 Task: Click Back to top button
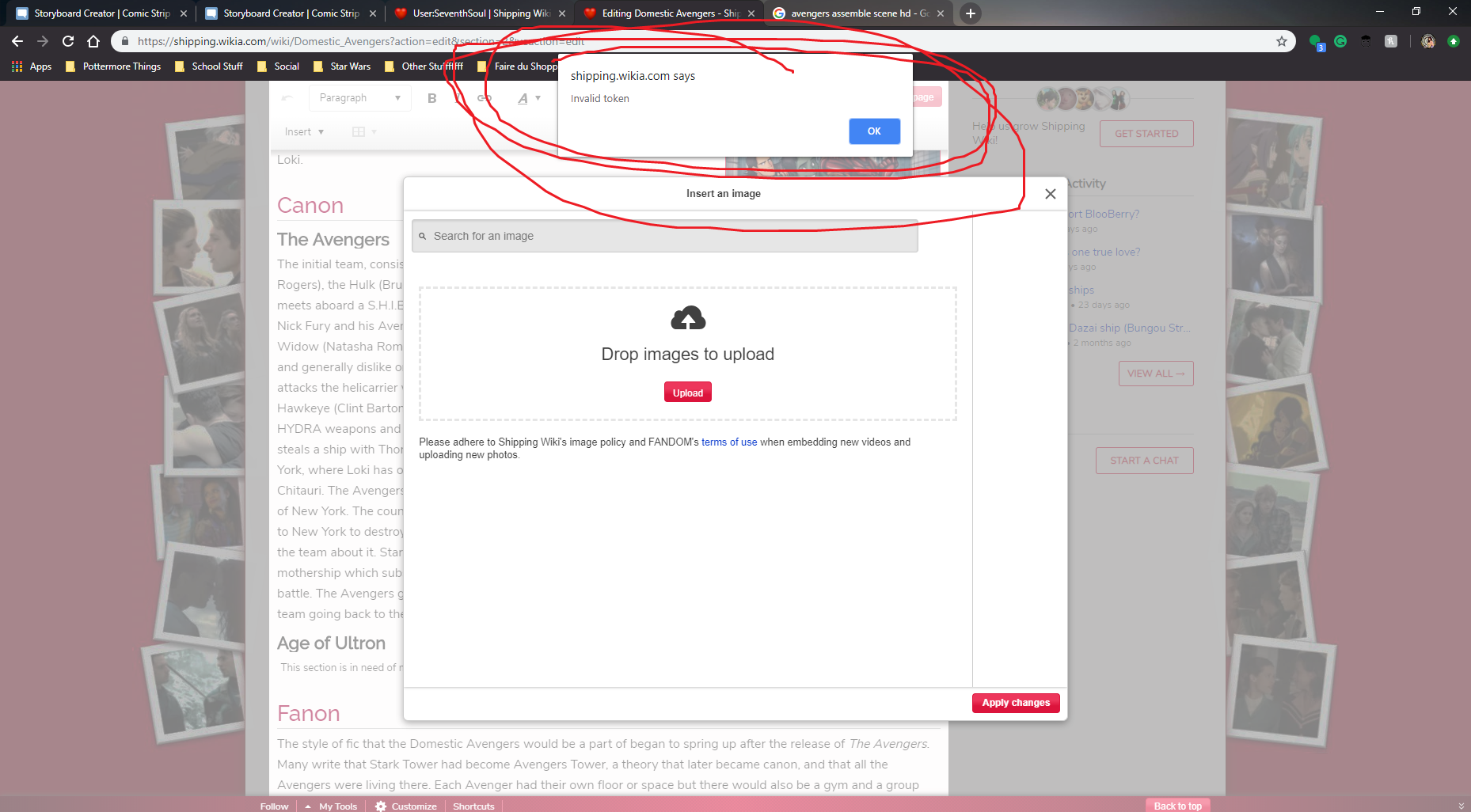pyautogui.click(x=1177, y=806)
